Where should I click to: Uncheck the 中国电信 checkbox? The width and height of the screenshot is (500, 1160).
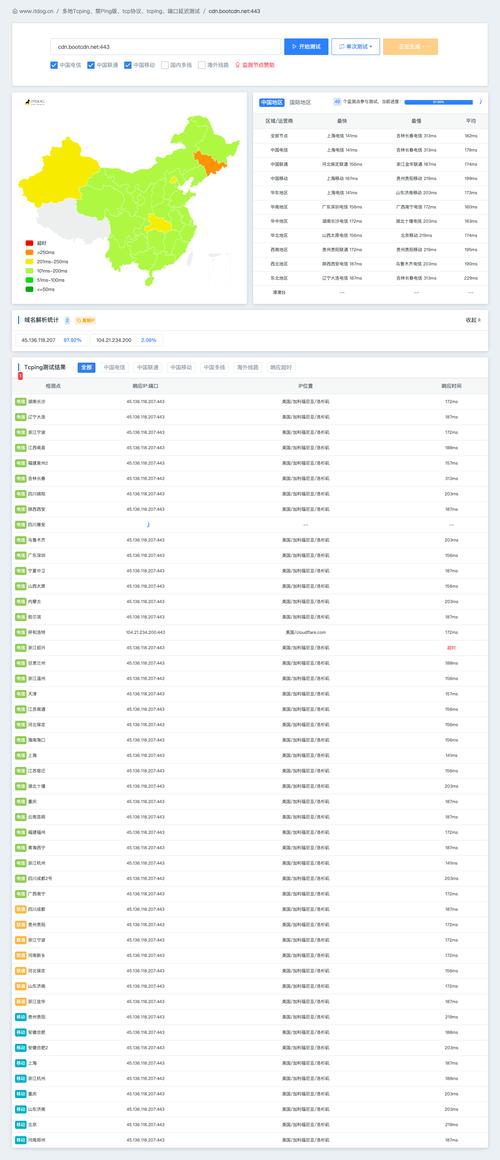pyautogui.click(x=54, y=65)
